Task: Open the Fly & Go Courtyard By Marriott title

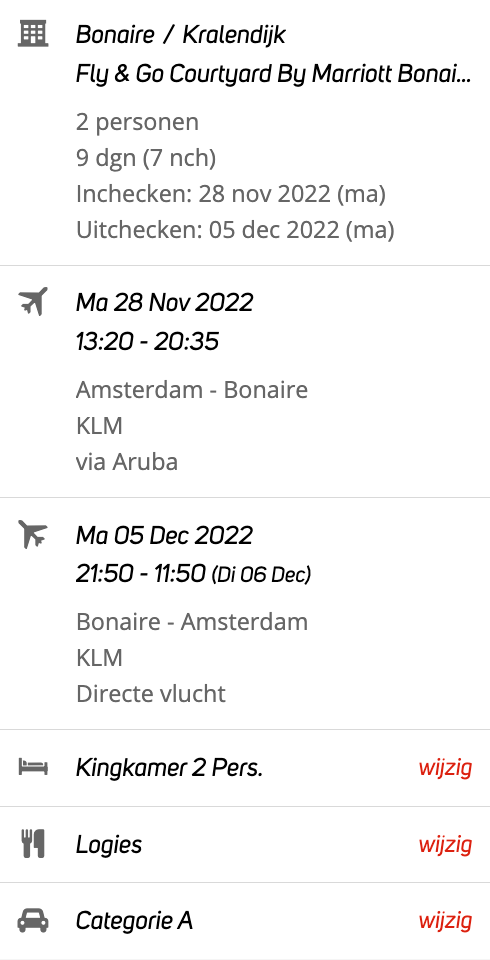Action: pos(274,74)
